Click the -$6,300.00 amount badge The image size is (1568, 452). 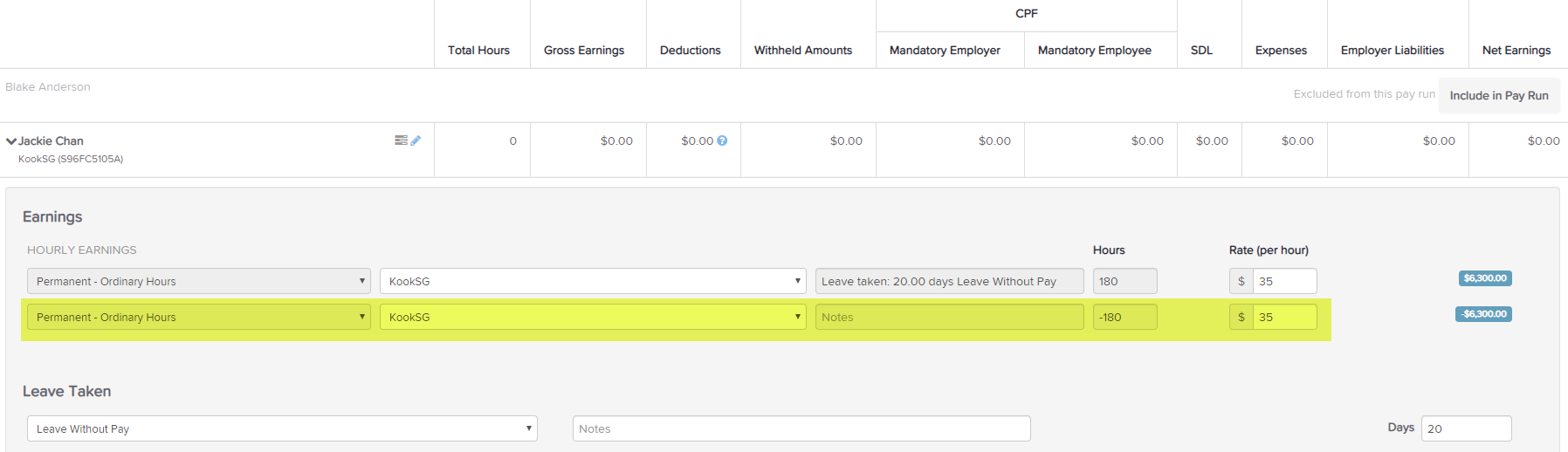1483,314
